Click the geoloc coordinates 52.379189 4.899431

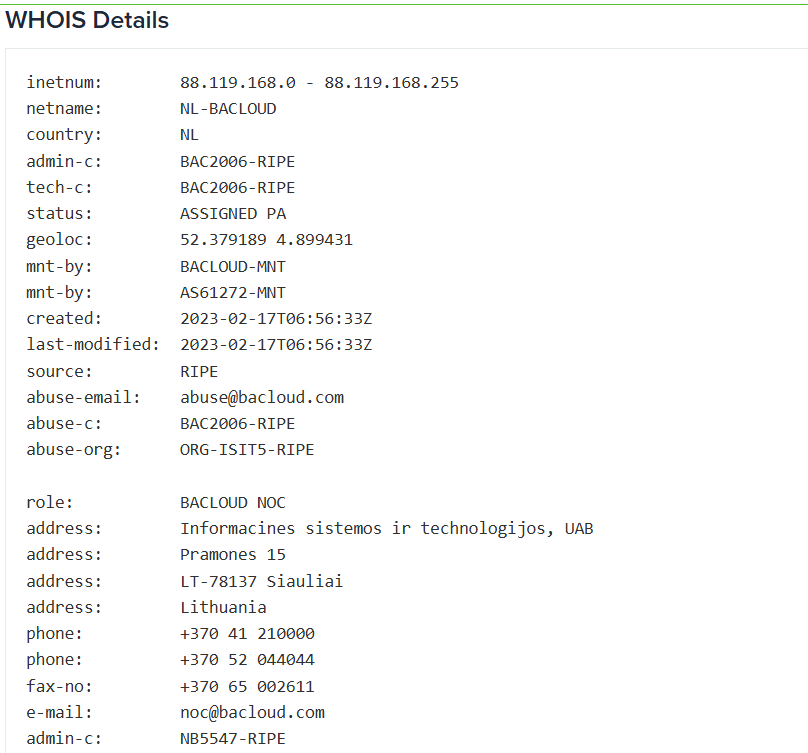click(x=266, y=240)
